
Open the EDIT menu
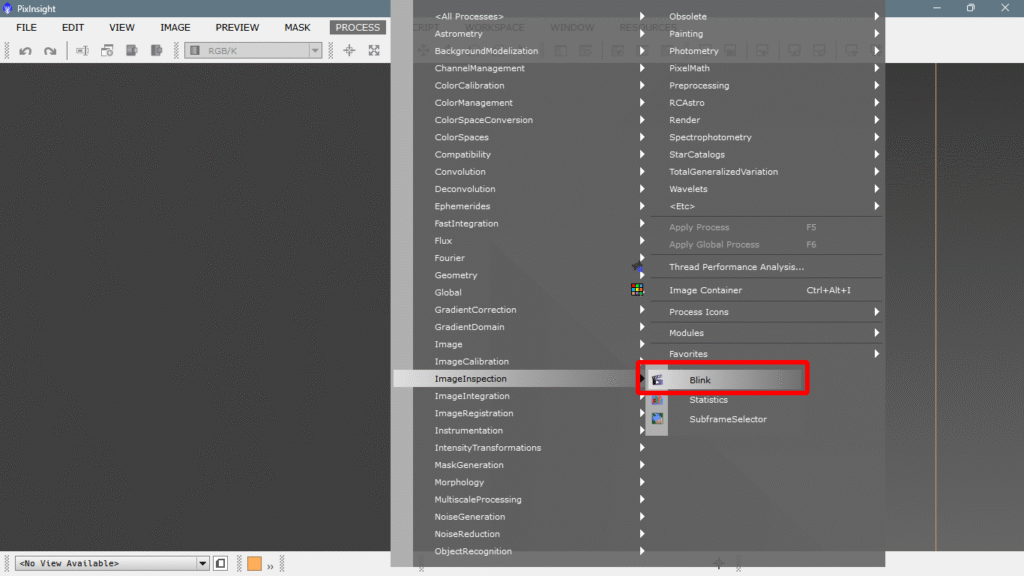coord(73,27)
